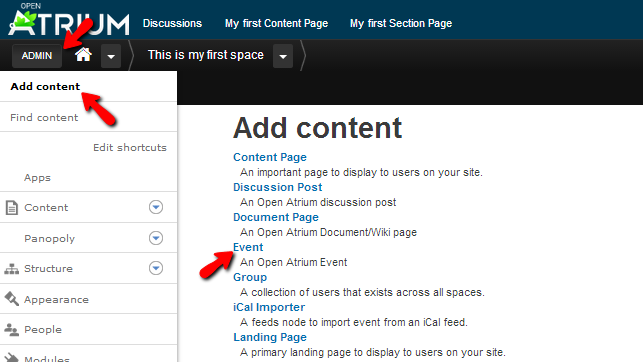Click text 'A collection of users that exists across all spaces.'
This screenshot has height=362, width=643.
[x=363, y=292]
